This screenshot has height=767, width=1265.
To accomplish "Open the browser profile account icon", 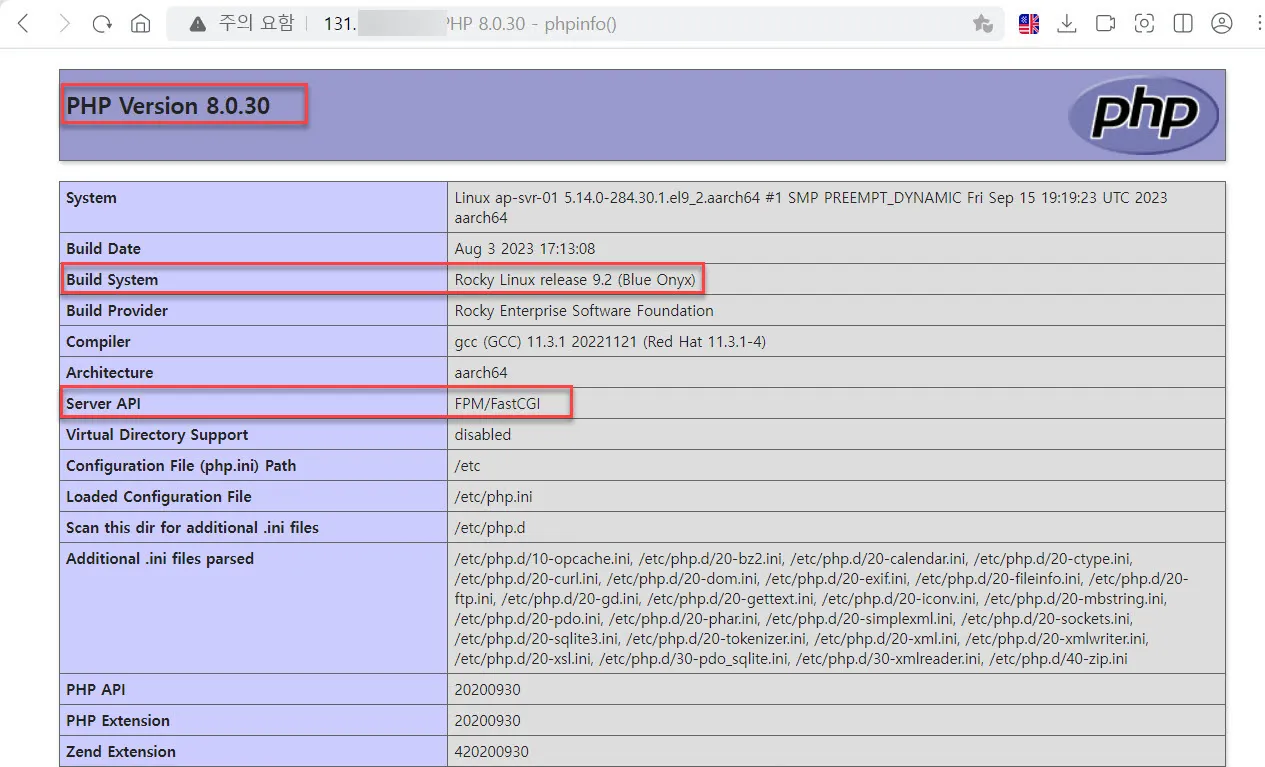I will click(x=1221, y=22).
